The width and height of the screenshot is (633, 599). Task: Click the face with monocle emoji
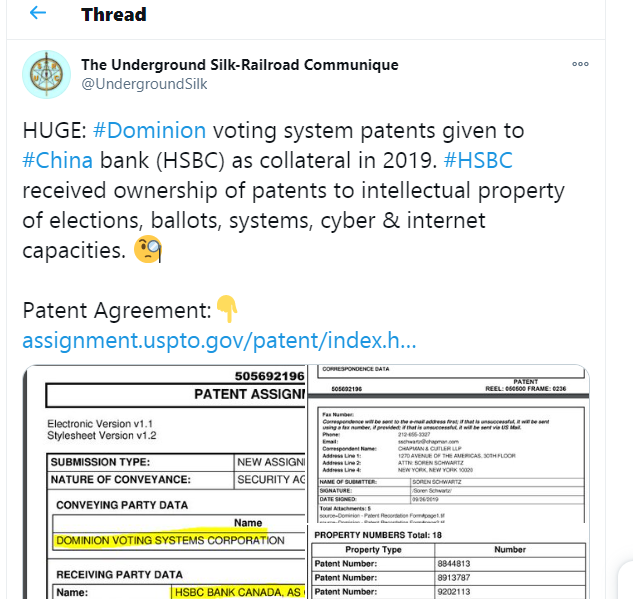(x=148, y=250)
